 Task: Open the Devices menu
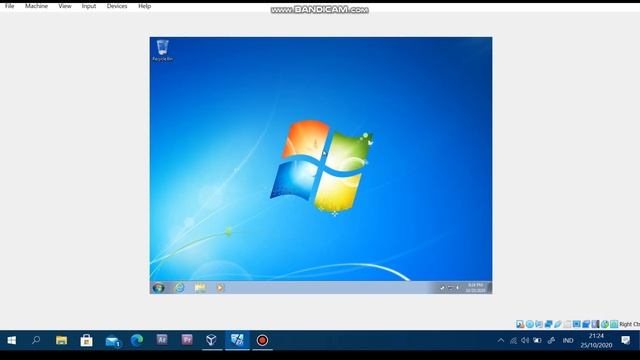pyautogui.click(x=117, y=6)
